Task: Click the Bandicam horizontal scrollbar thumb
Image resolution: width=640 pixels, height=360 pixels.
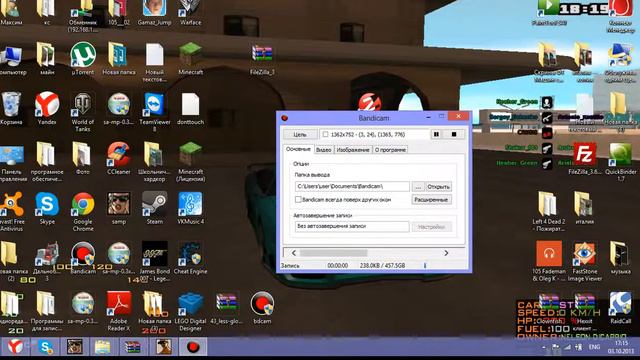Action: (x=333, y=253)
